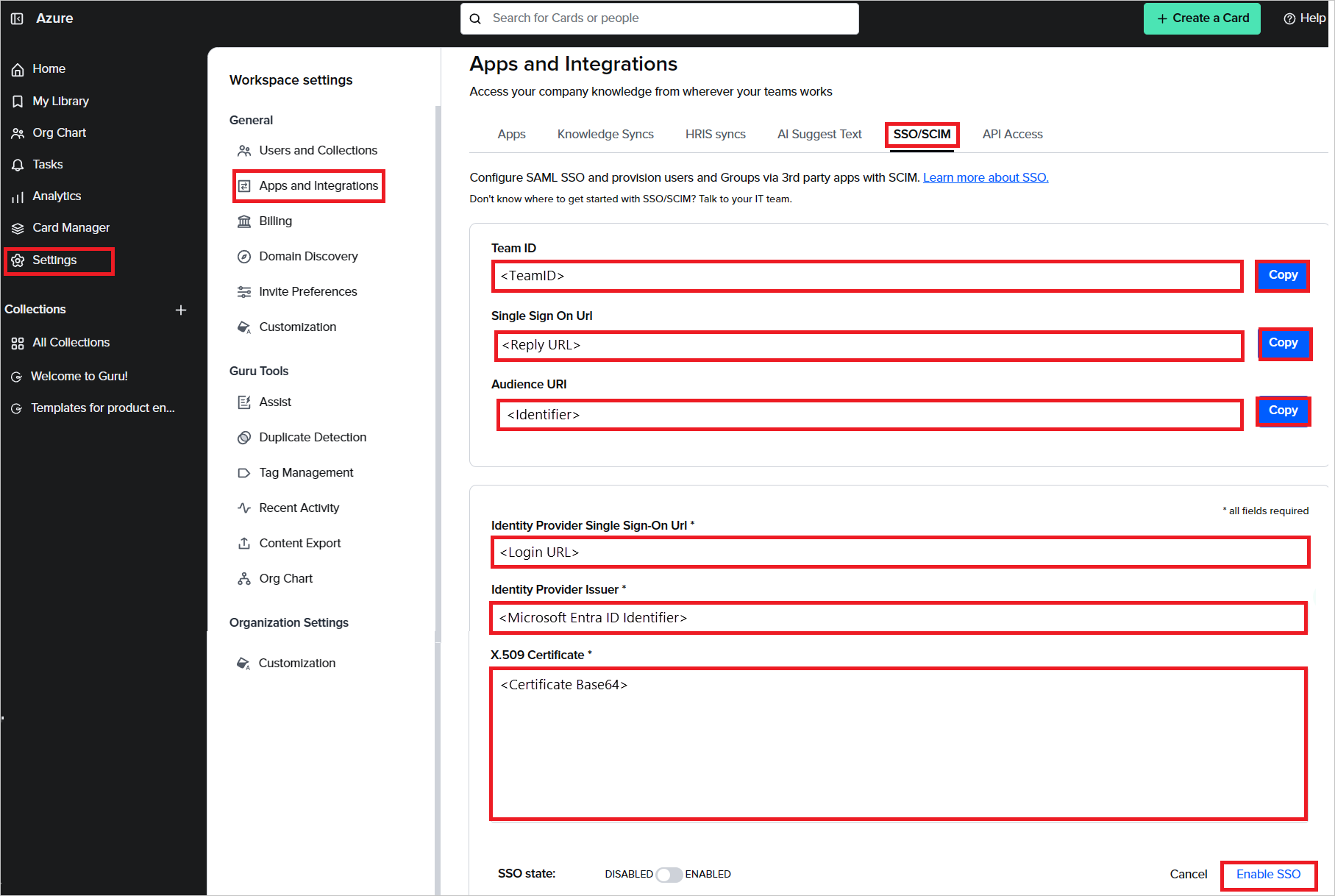The height and width of the screenshot is (896, 1335).
Task: Toggle SSO state to enabled
Action: pos(669,874)
